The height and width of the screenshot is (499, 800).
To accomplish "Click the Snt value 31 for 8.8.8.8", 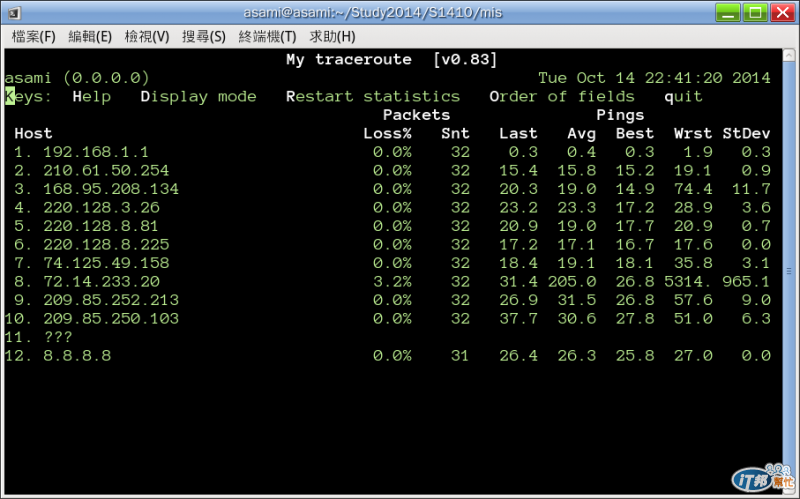I will click(x=460, y=356).
